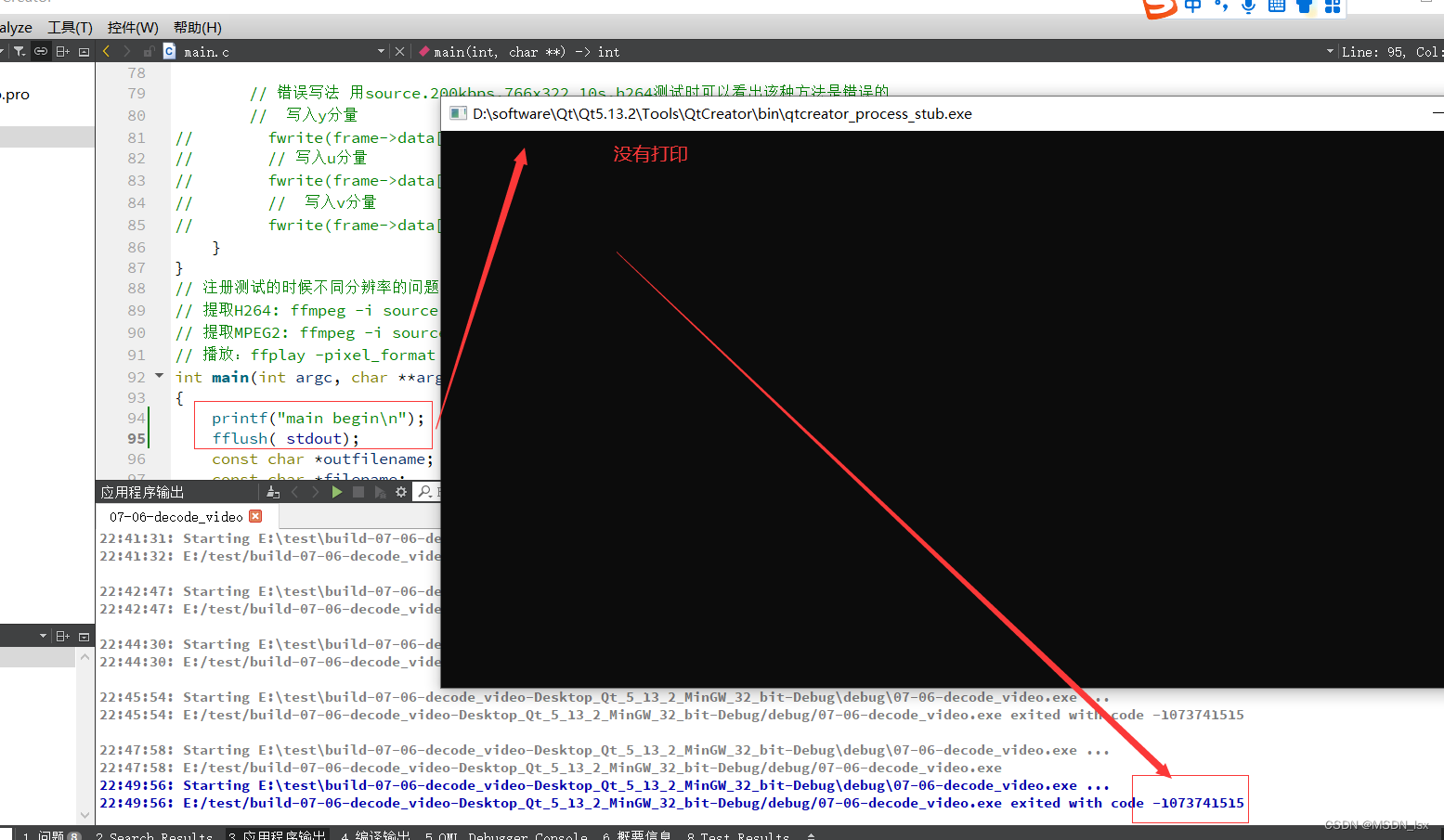Open application output settings gear
This screenshot has height=840, width=1444.
tap(401, 492)
